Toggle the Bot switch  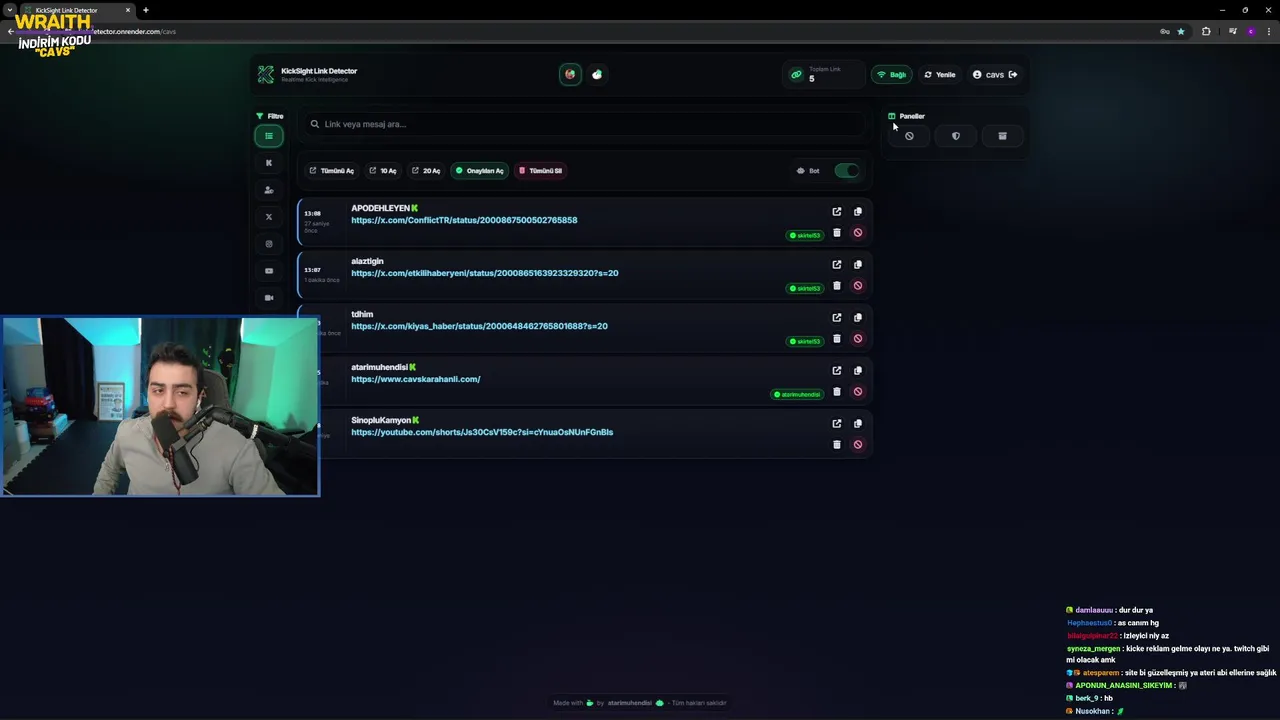[847, 171]
